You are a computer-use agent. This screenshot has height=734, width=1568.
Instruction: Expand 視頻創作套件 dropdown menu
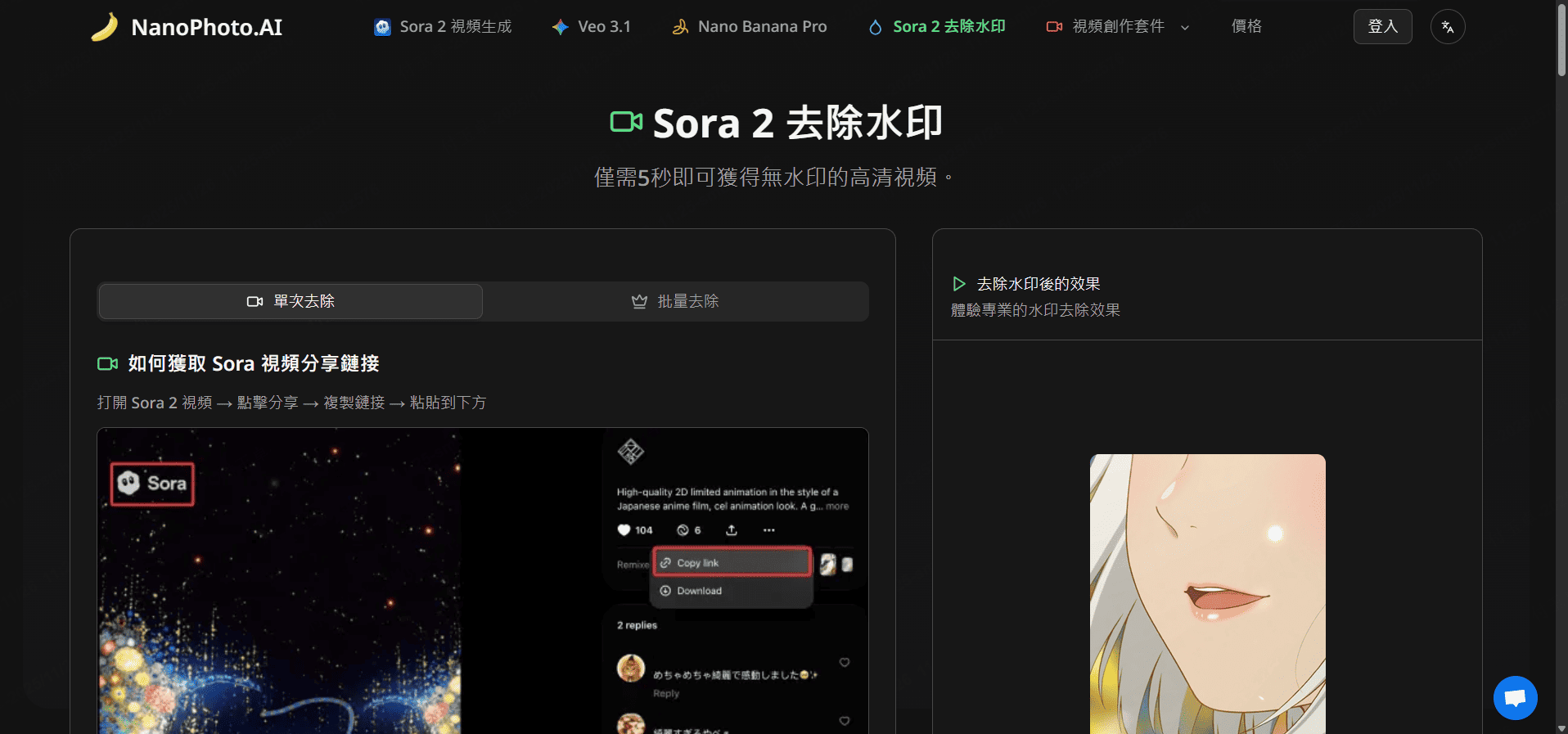click(1118, 27)
